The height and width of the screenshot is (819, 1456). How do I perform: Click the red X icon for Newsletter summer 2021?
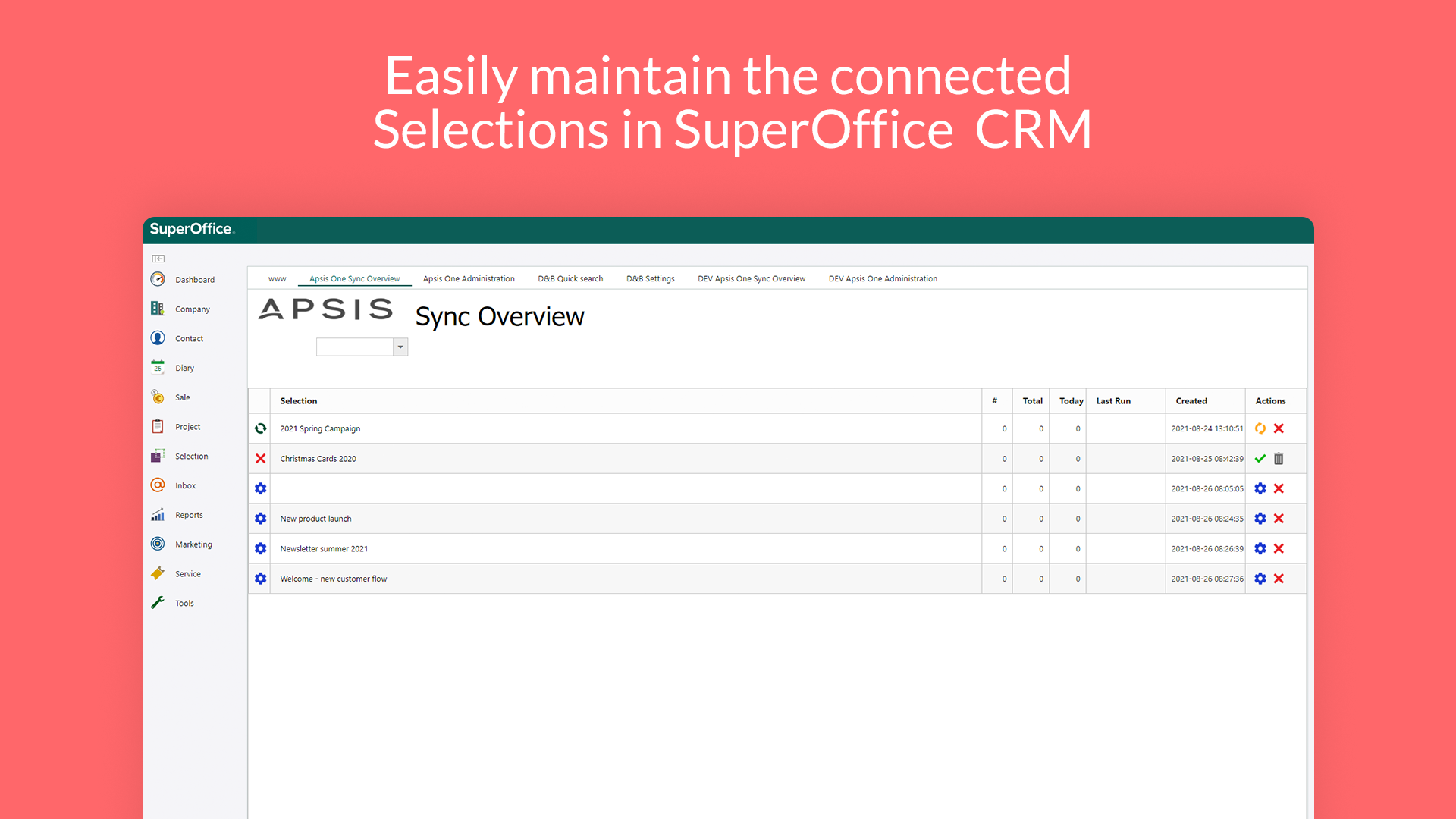tap(1279, 548)
